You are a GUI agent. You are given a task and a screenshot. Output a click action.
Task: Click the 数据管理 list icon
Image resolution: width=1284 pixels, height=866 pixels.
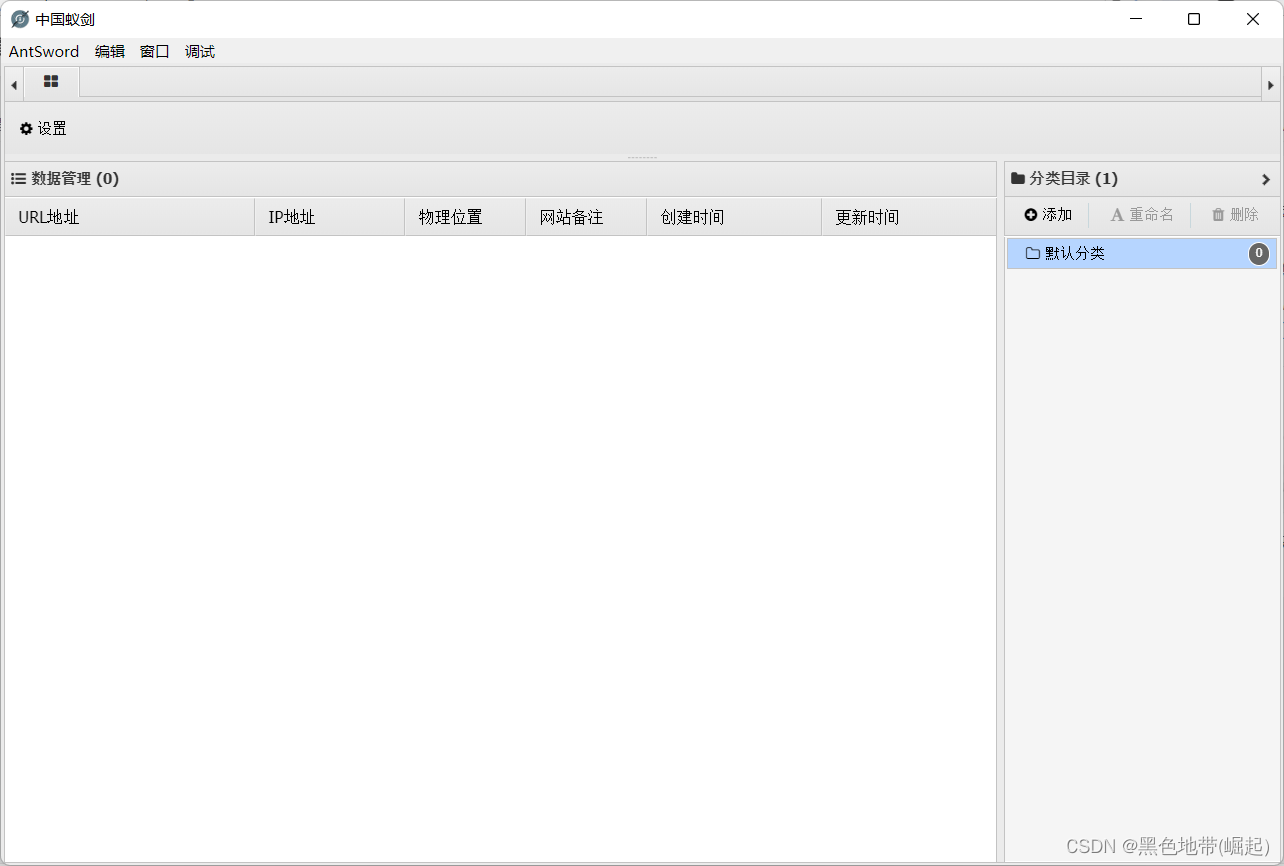tap(18, 179)
